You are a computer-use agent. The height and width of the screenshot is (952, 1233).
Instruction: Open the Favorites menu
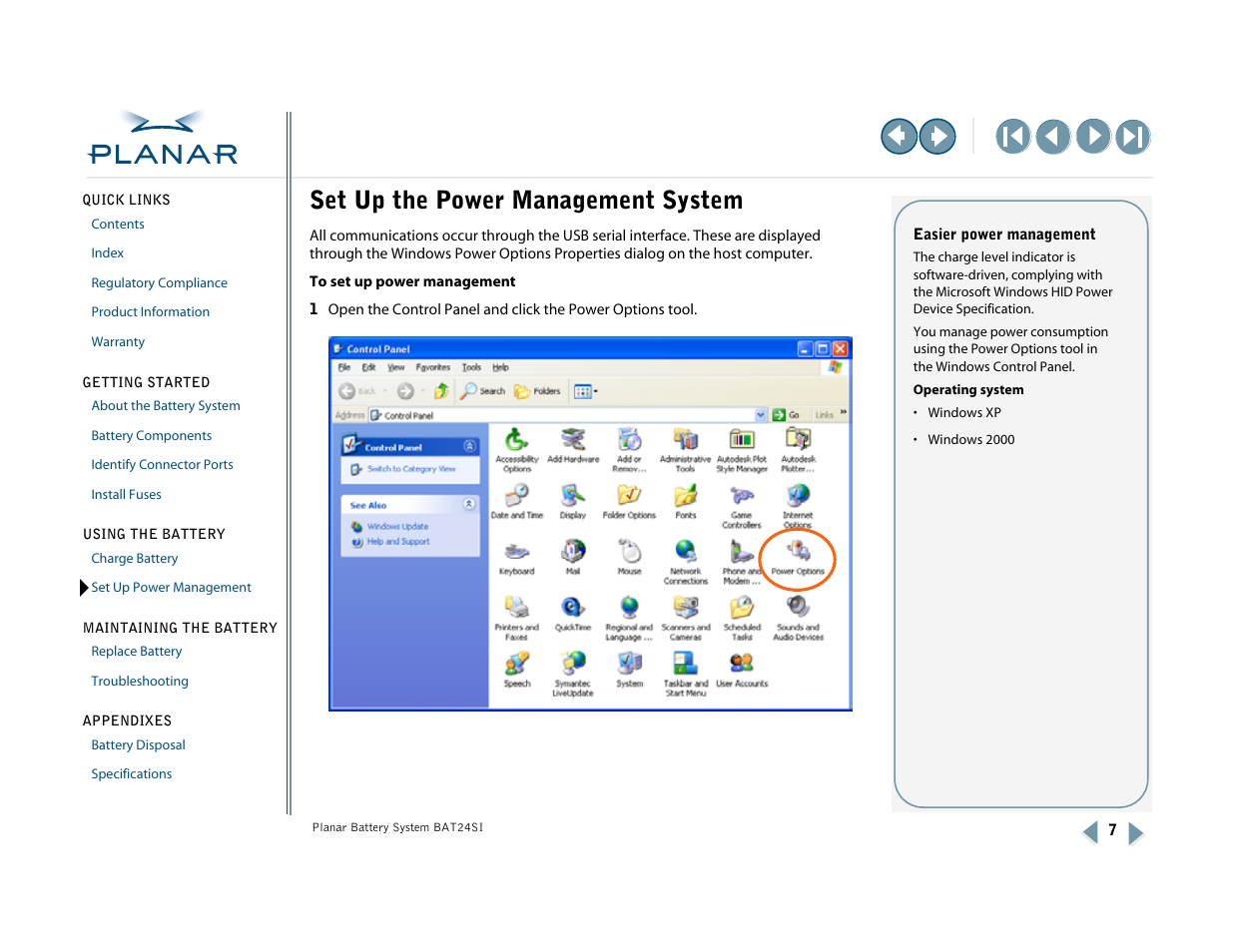click(433, 367)
